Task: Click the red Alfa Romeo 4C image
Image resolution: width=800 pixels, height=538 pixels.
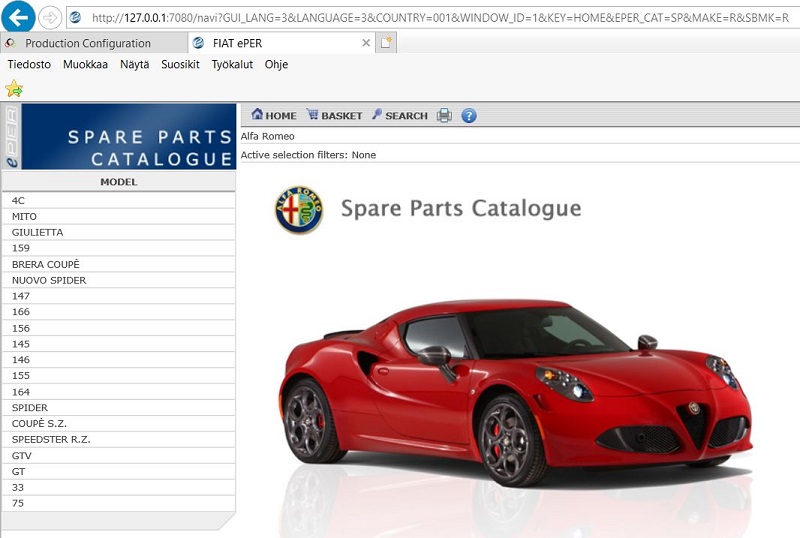Action: pos(514,392)
